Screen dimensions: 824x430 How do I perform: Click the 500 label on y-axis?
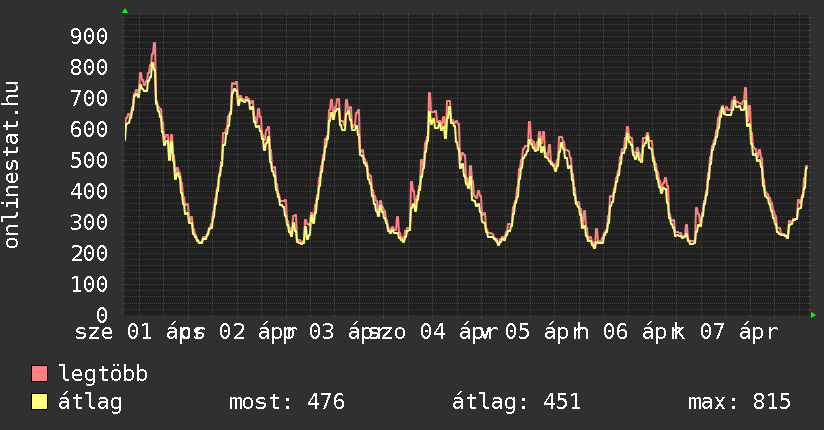(x=89, y=160)
